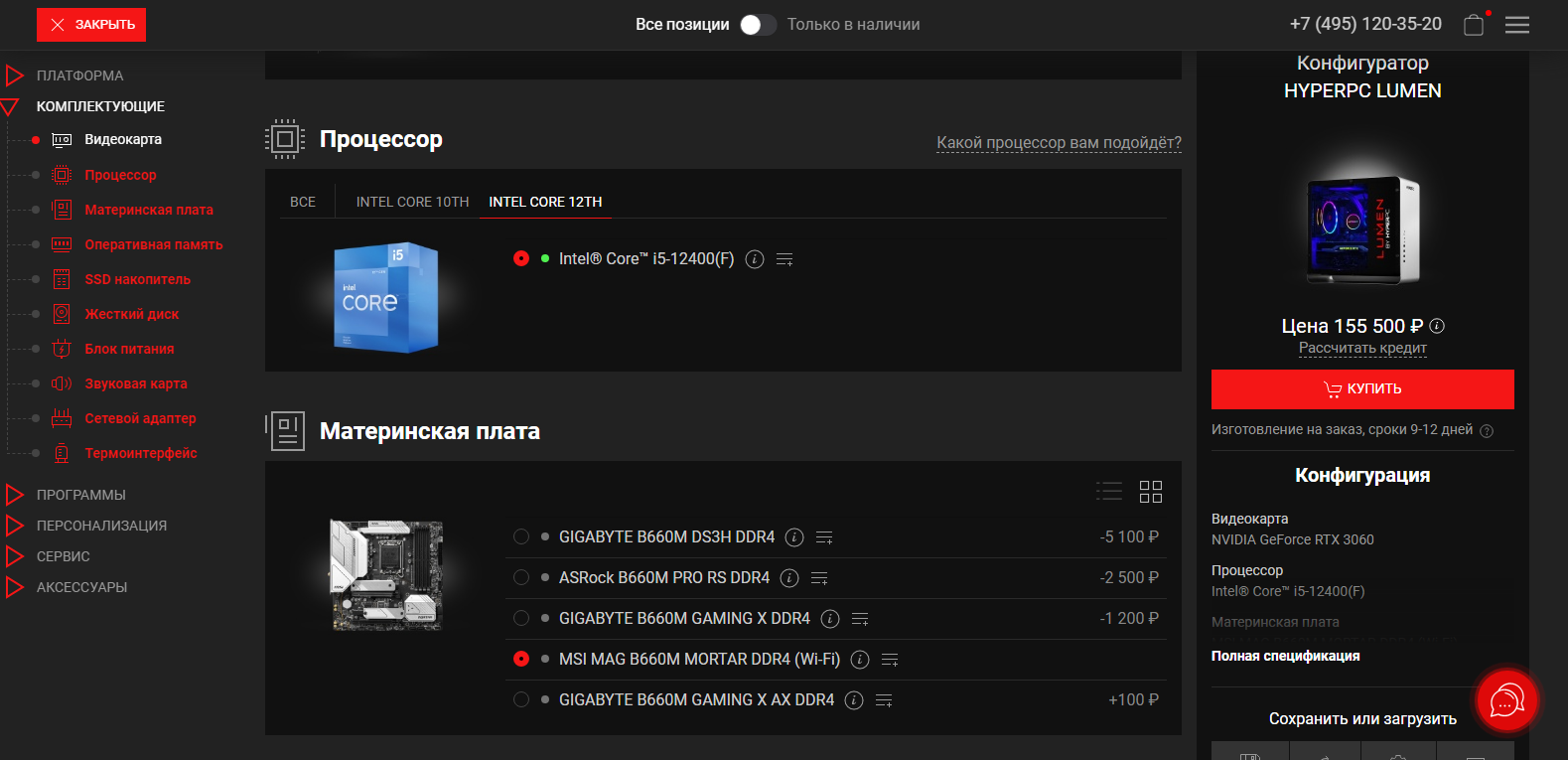Open the hamburger menu
Viewport: 1568px width, 760px height.
click(1517, 25)
